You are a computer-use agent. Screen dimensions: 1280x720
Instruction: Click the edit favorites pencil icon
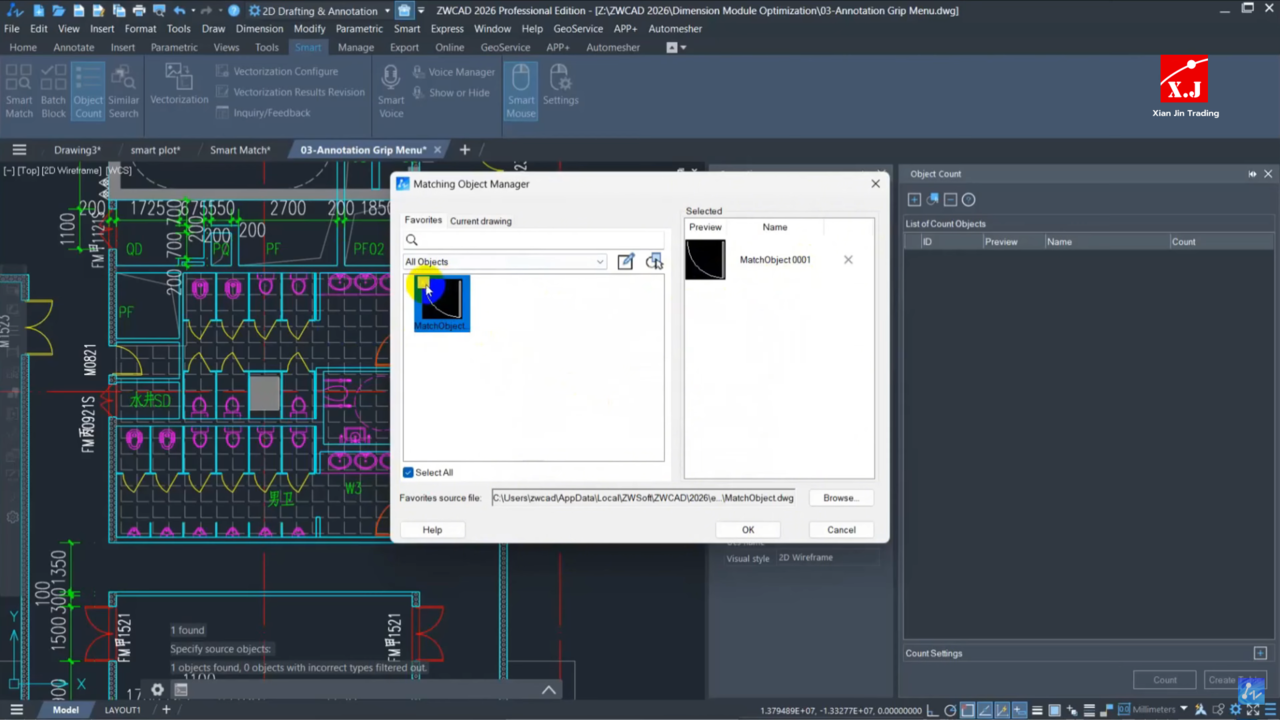pyautogui.click(x=626, y=262)
